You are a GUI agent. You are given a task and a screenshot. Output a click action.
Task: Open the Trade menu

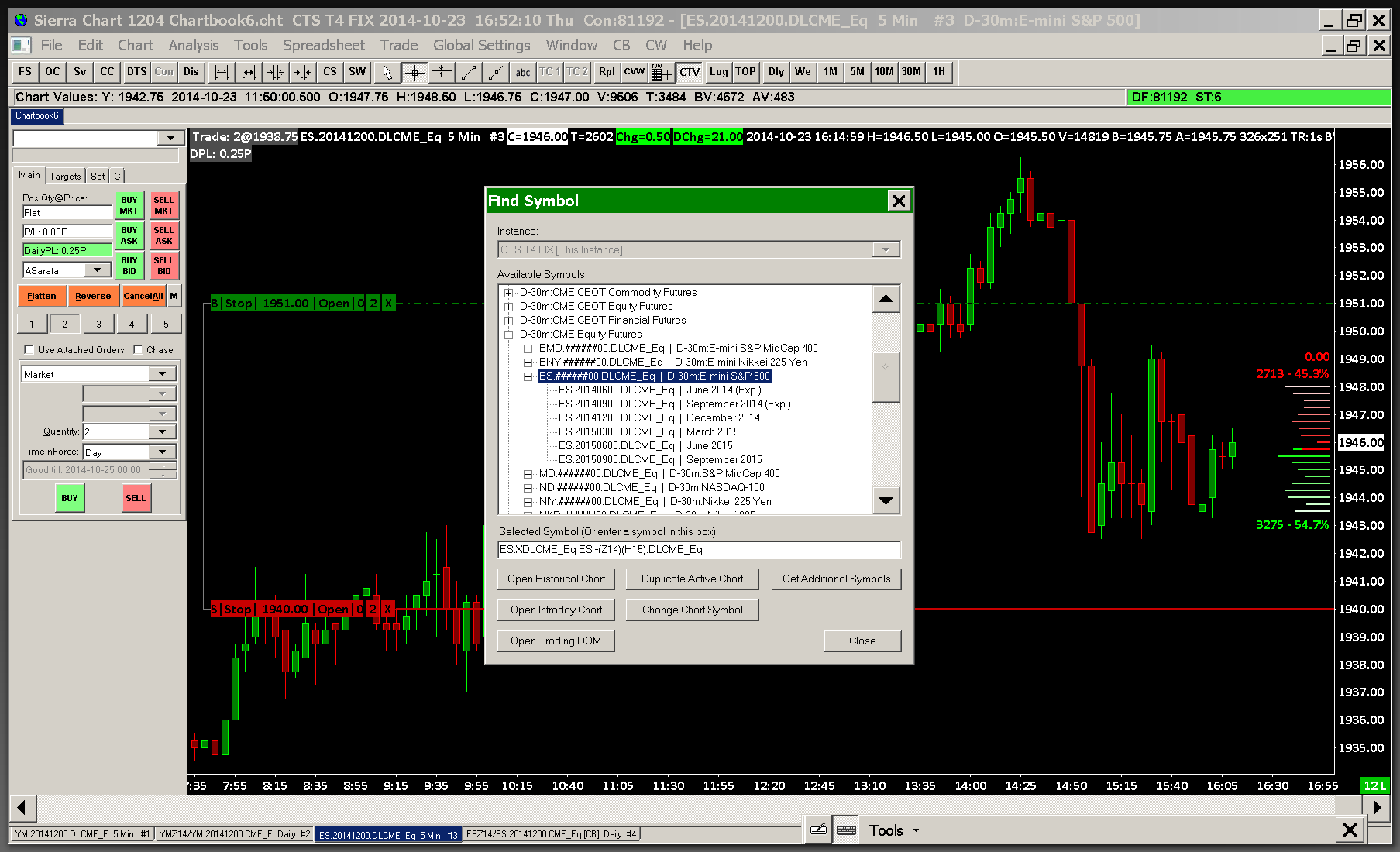click(x=398, y=46)
